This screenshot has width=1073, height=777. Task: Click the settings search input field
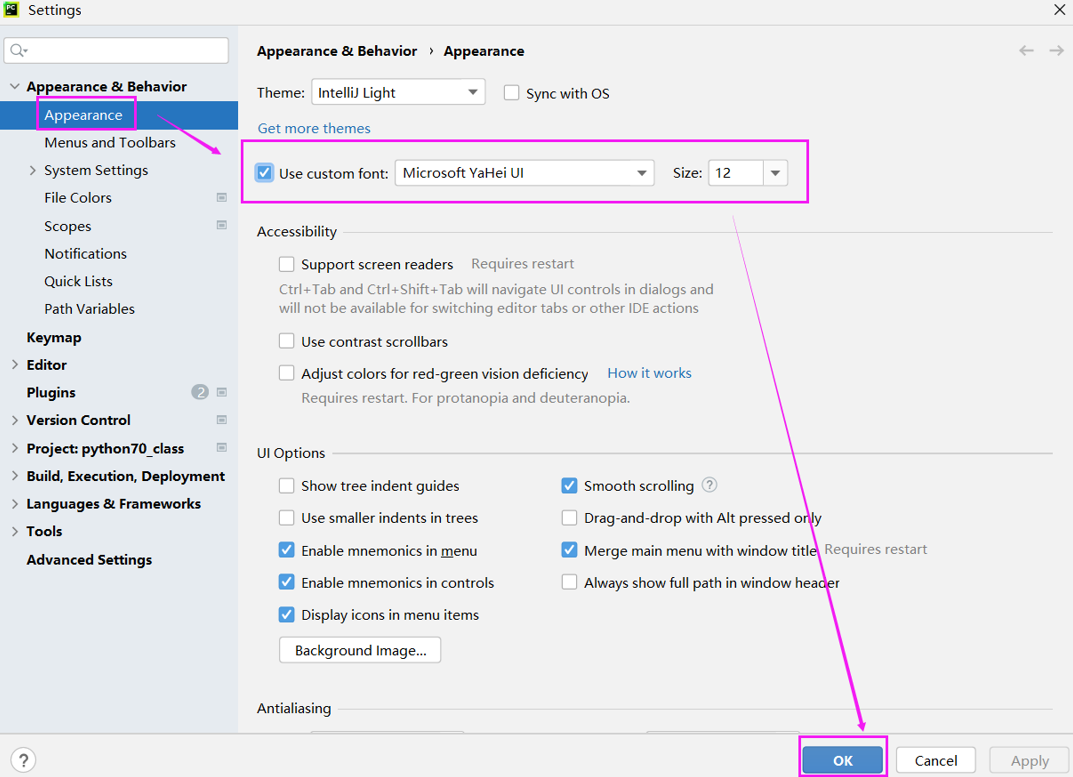(125, 50)
